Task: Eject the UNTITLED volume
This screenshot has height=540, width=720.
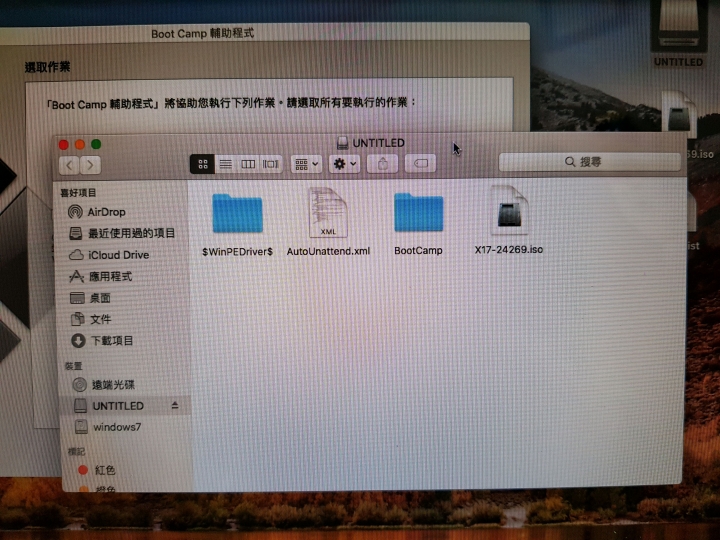Action: pyautogui.click(x=175, y=405)
